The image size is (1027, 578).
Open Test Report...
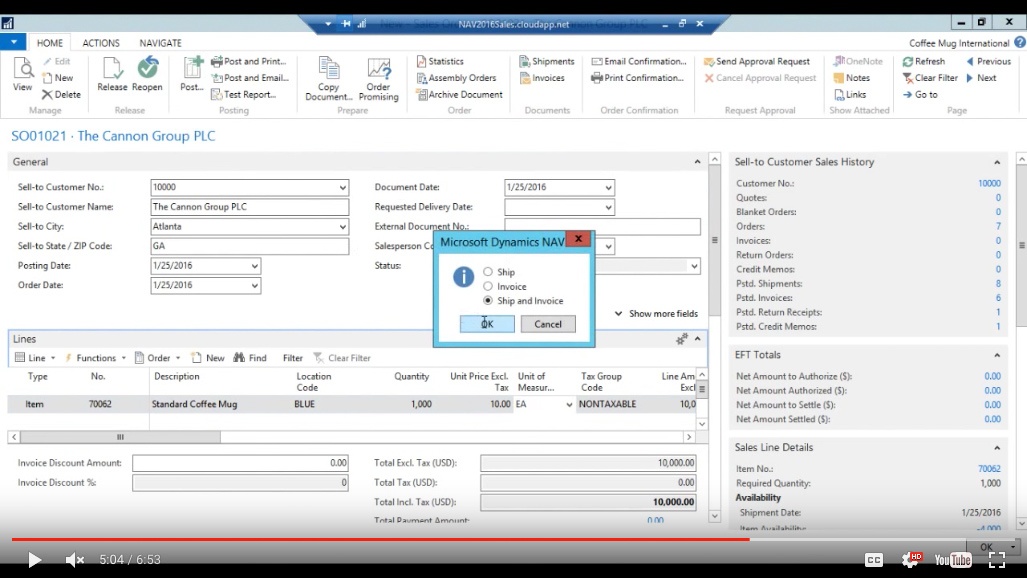coord(244,94)
